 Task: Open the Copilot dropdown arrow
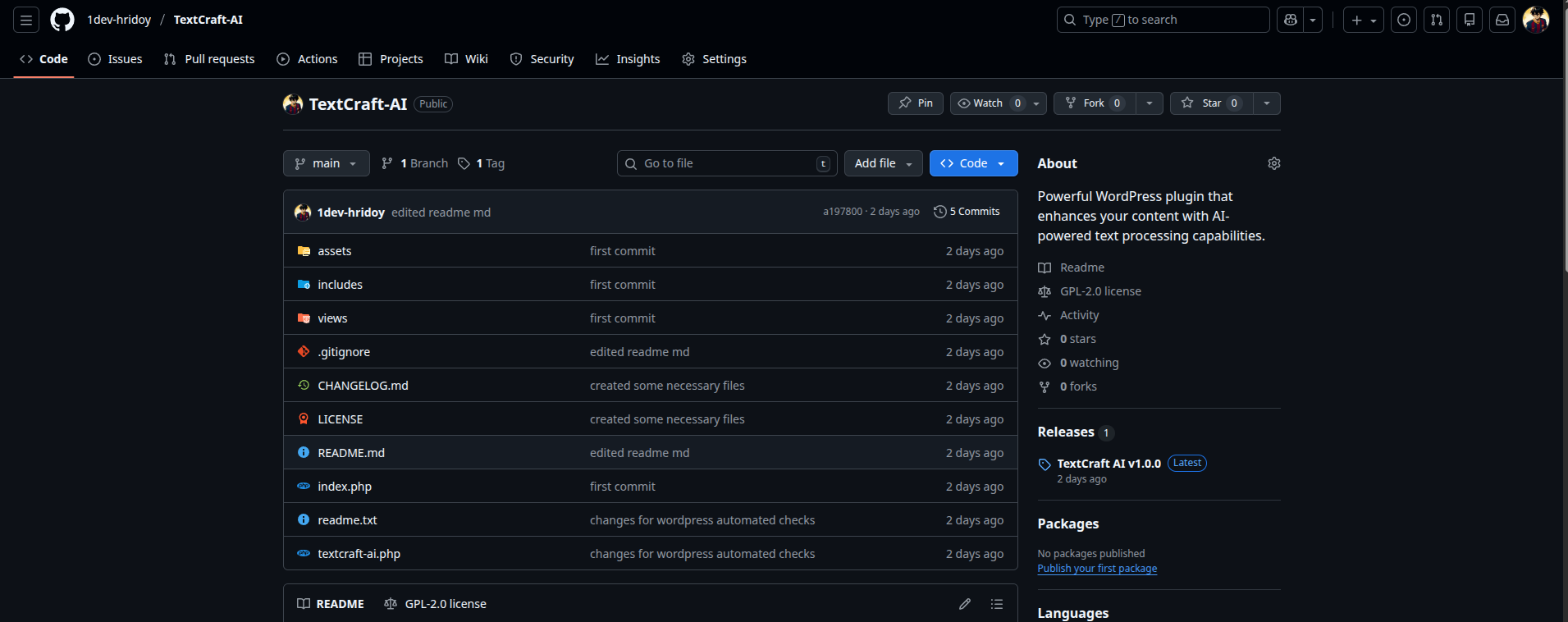[1313, 20]
